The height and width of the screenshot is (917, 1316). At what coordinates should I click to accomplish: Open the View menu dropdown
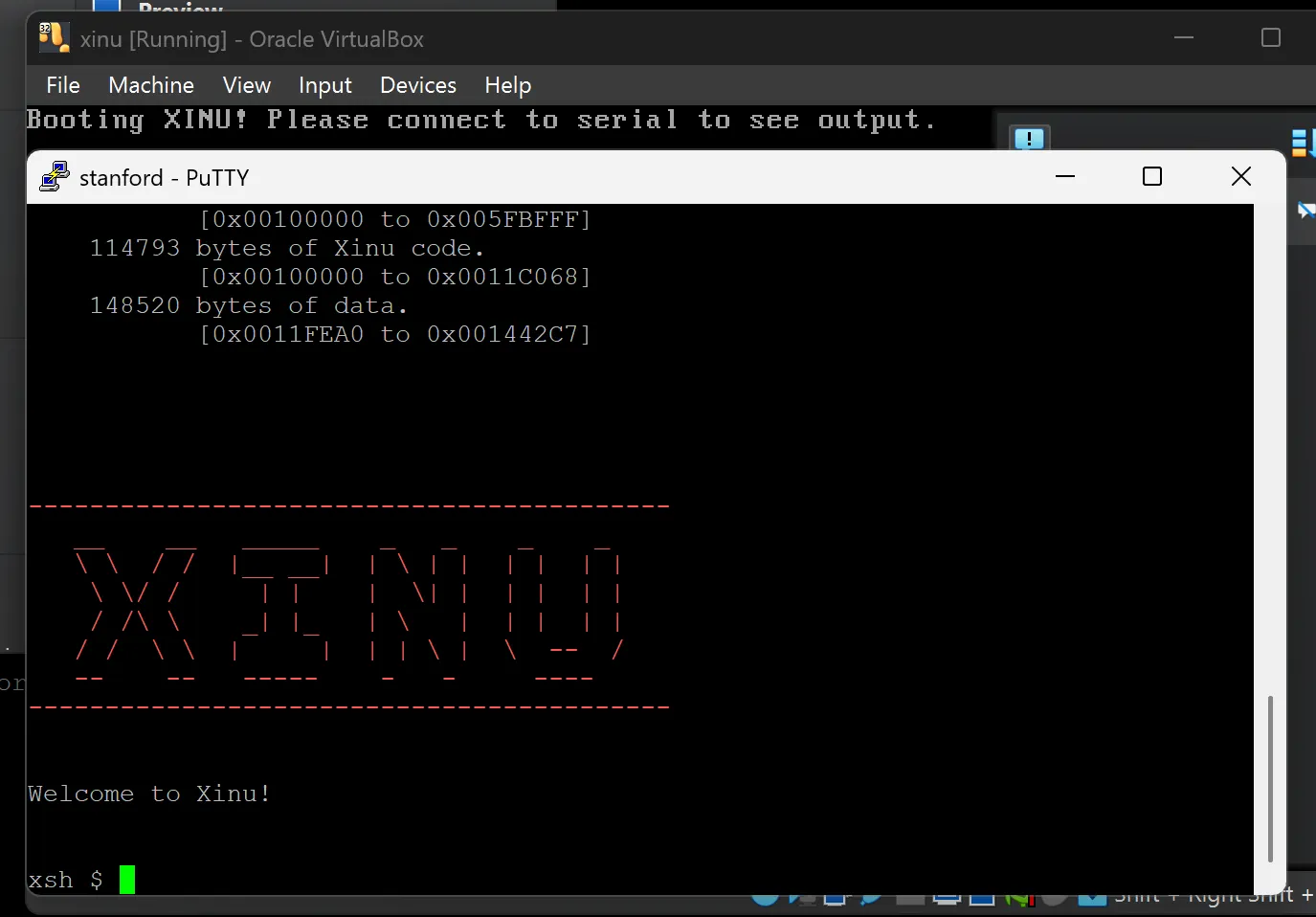246,85
